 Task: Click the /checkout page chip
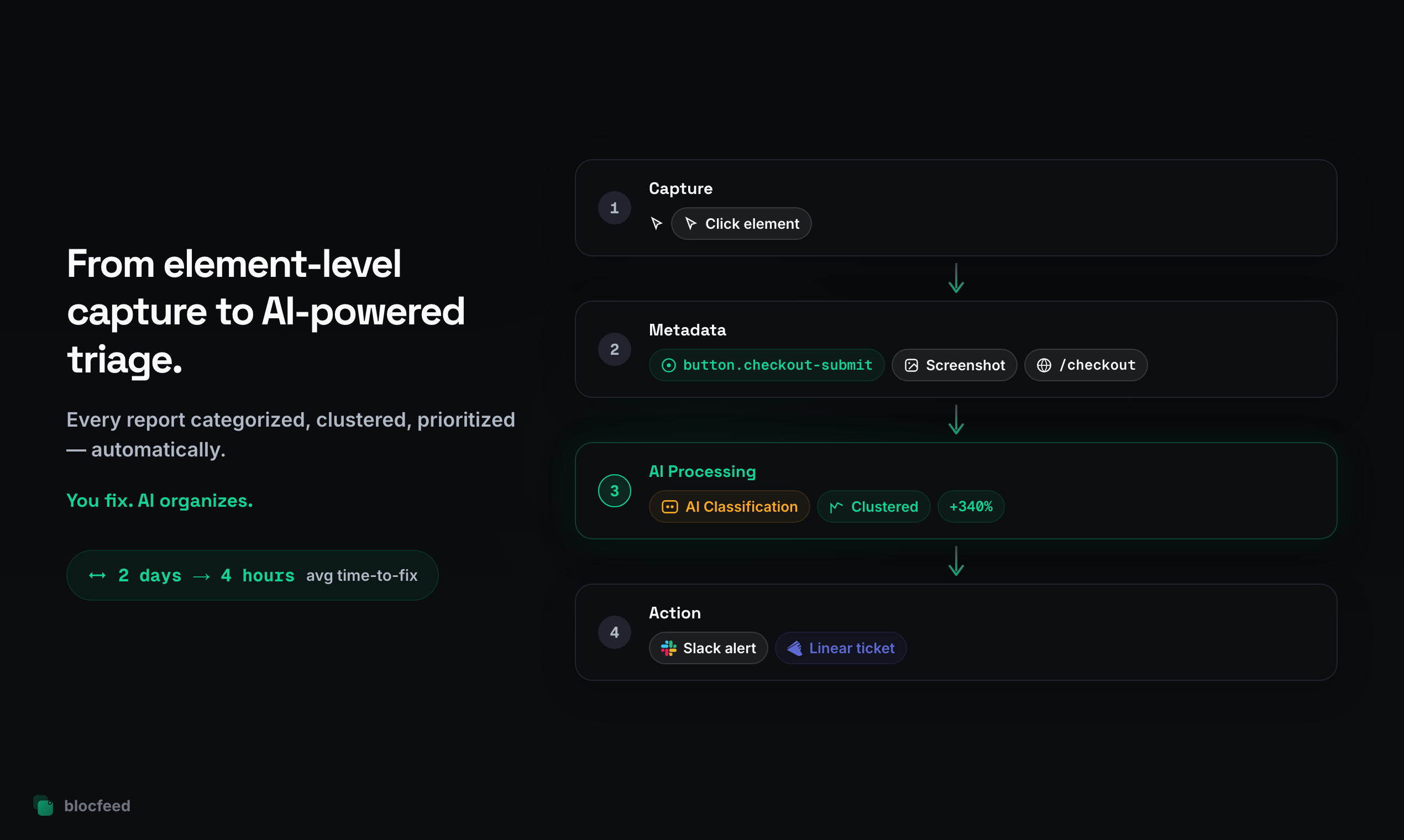point(1085,365)
